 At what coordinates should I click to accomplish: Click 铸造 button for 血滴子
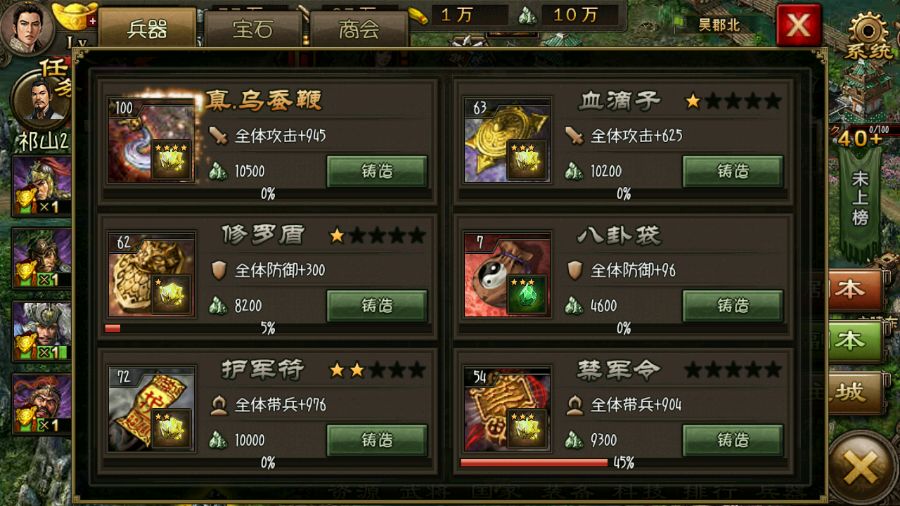[x=733, y=171]
